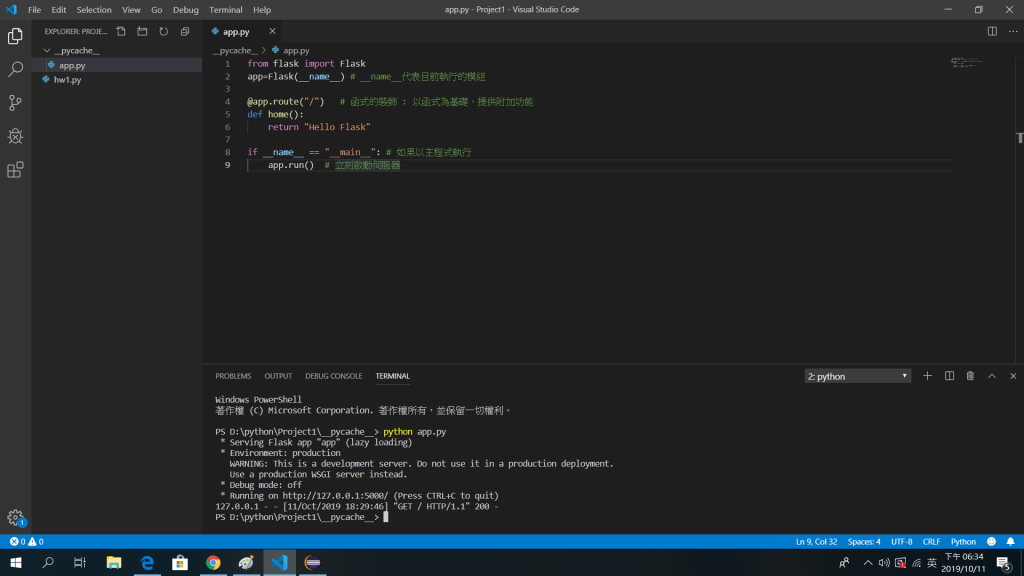Split the editor to the right
Image resolution: width=1024 pixels, height=576 pixels.
point(992,31)
